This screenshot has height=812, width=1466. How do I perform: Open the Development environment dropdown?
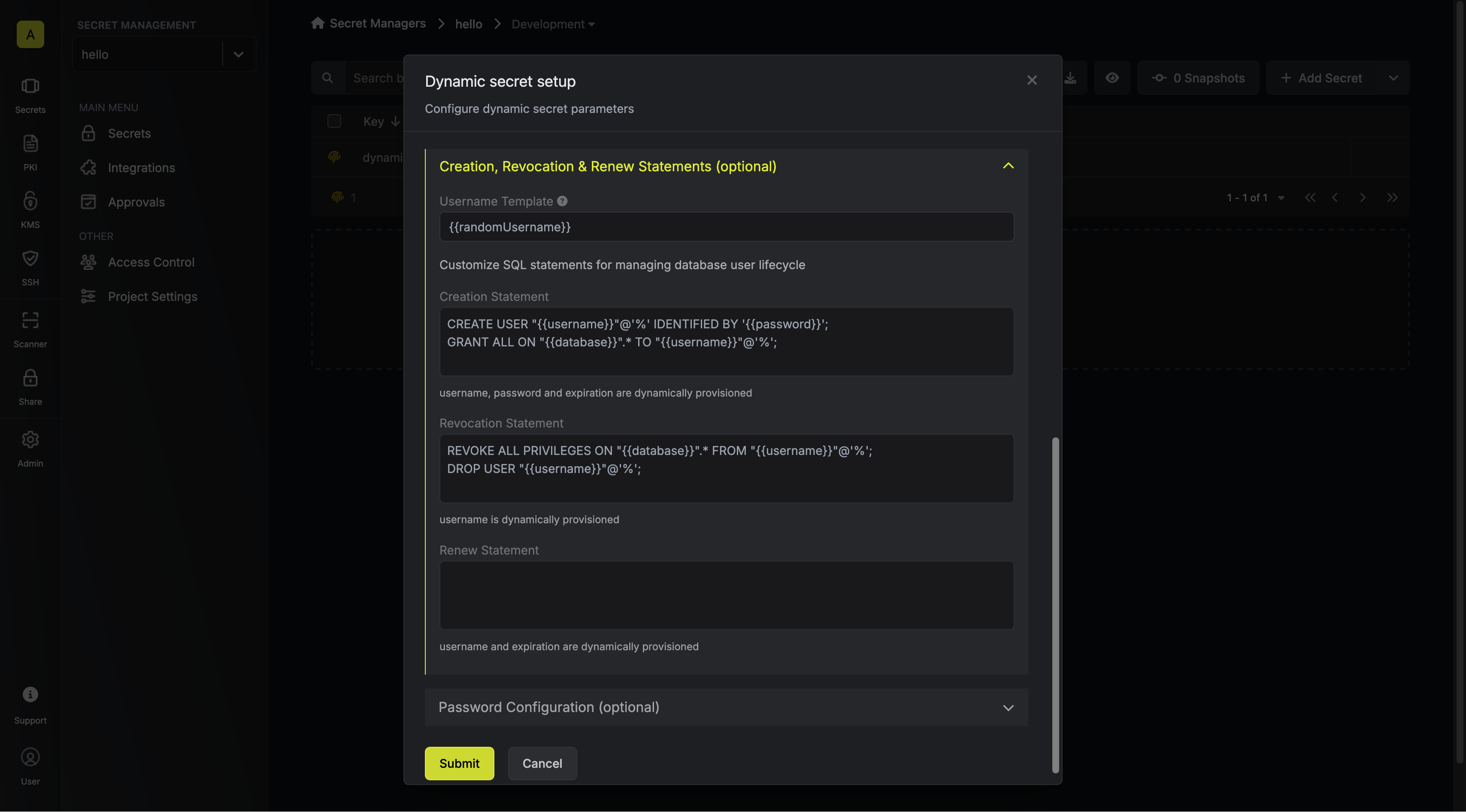coord(553,24)
